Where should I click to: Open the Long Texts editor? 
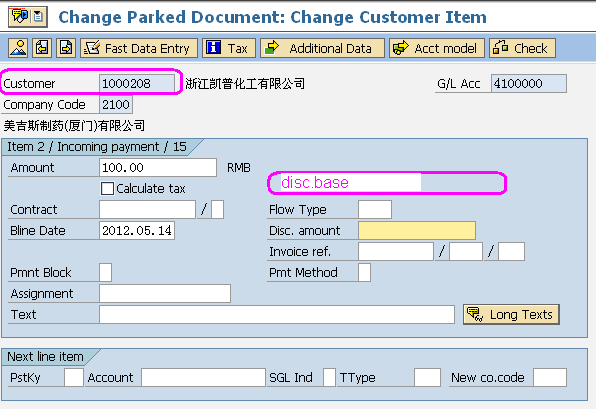tap(511, 314)
